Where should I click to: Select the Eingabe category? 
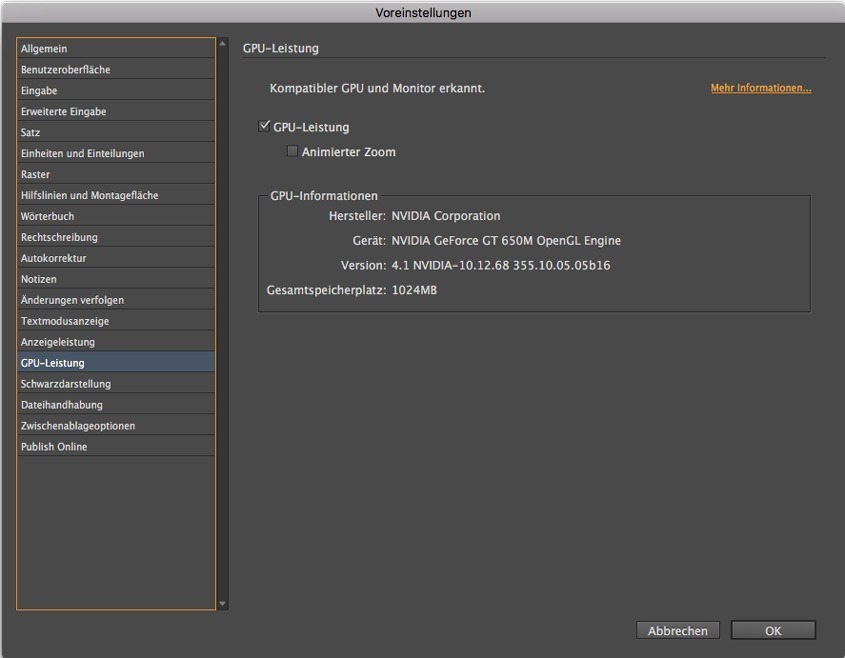click(x=116, y=91)
